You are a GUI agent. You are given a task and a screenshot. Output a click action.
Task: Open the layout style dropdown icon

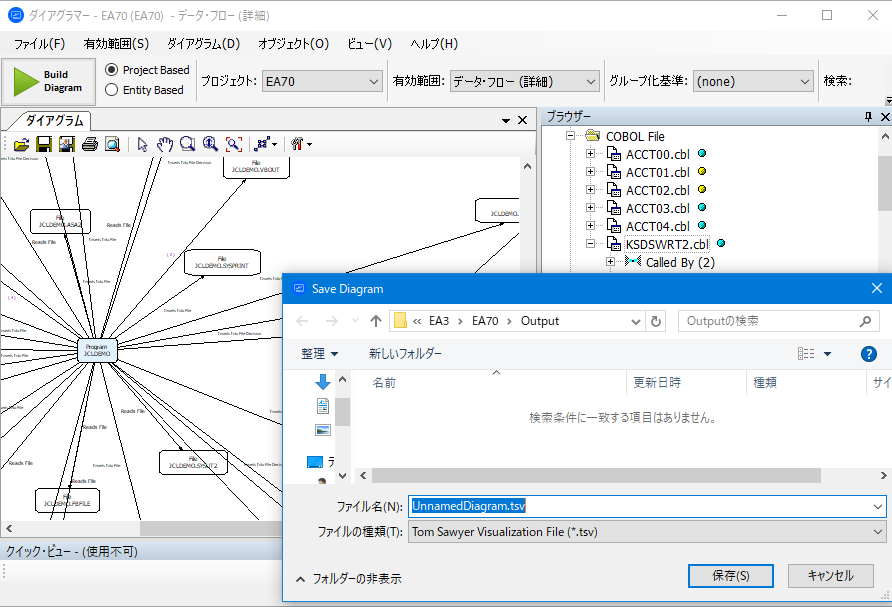(x=266, y=144)
